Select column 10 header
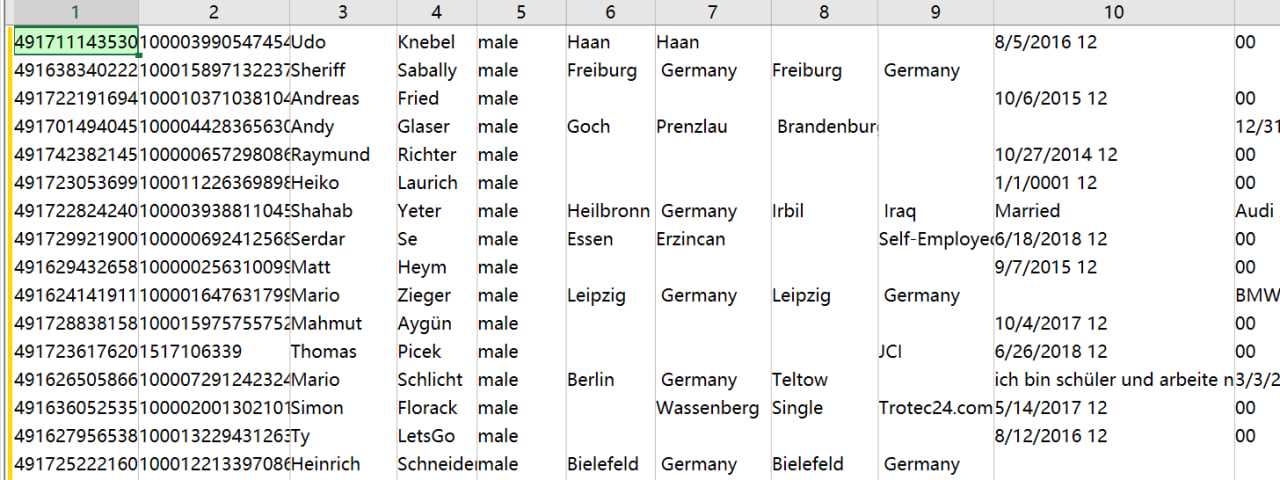 1114,13
